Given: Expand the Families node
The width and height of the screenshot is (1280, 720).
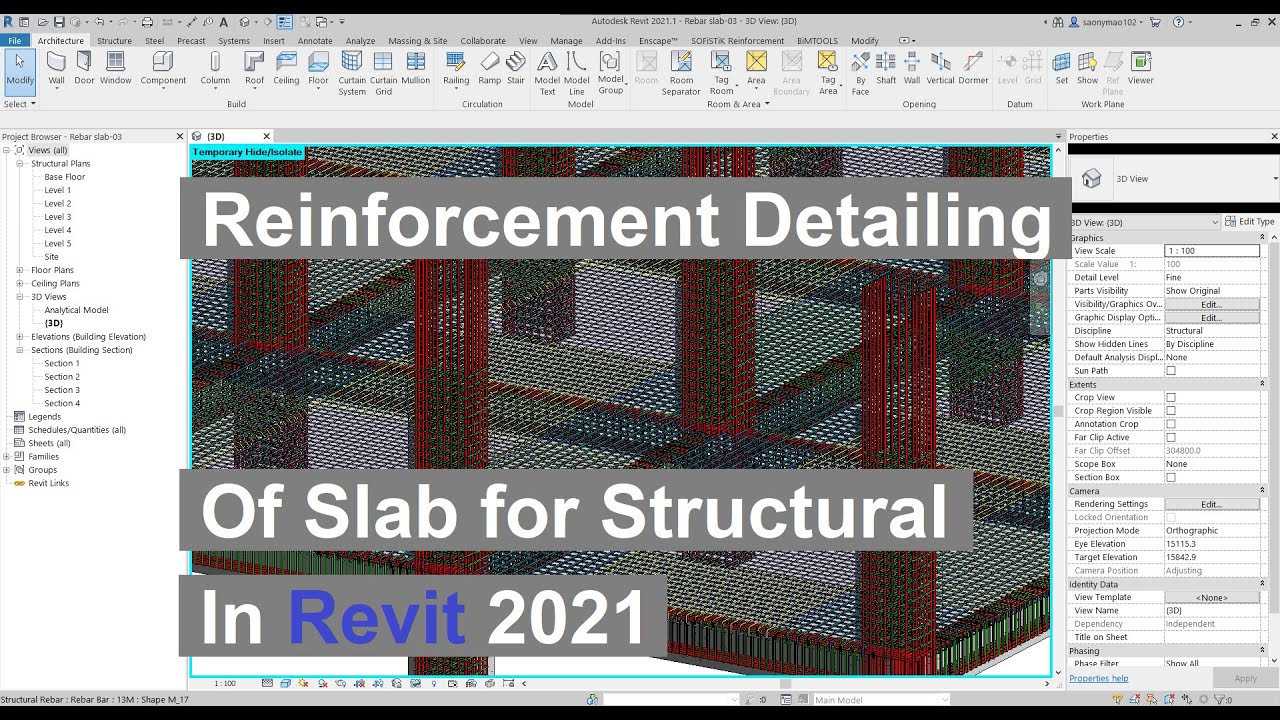Looking at the screenshot, I should pos(7,456).
